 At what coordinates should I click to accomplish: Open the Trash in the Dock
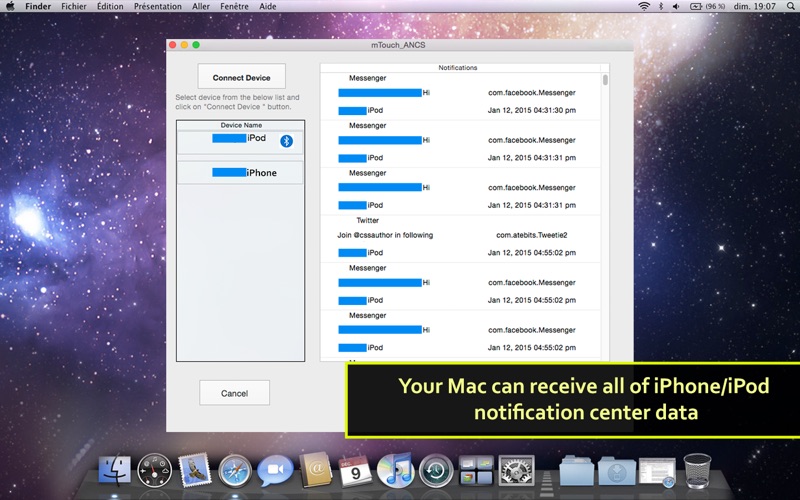697,470
